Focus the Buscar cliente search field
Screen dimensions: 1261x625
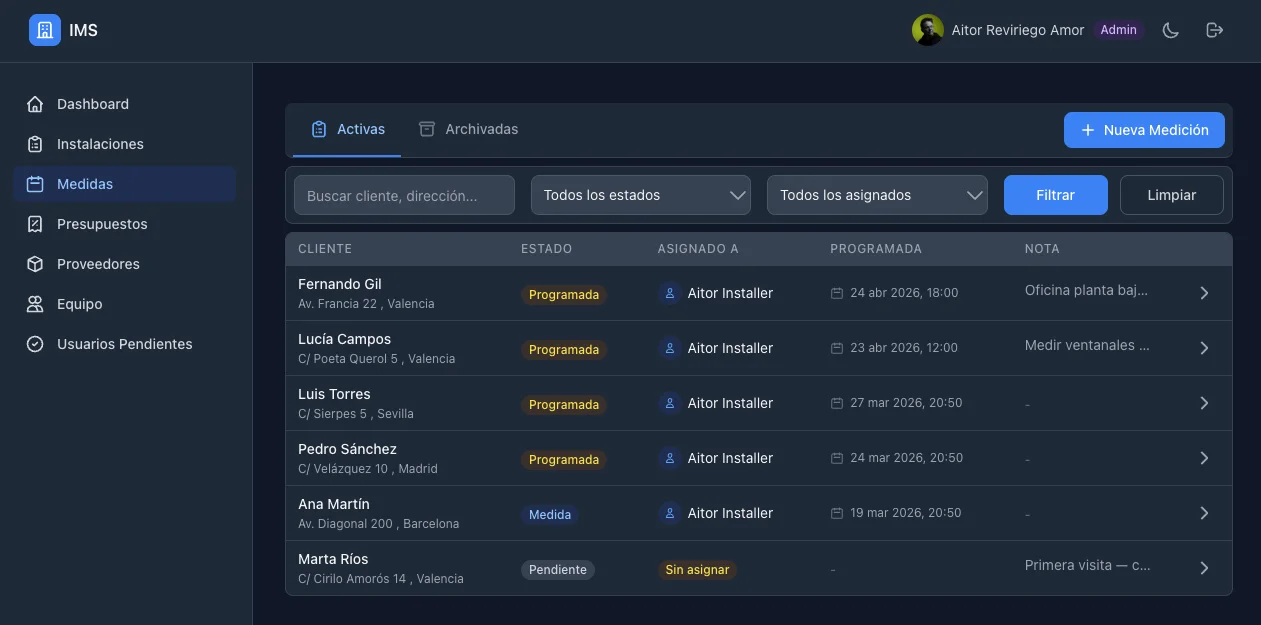404,196
